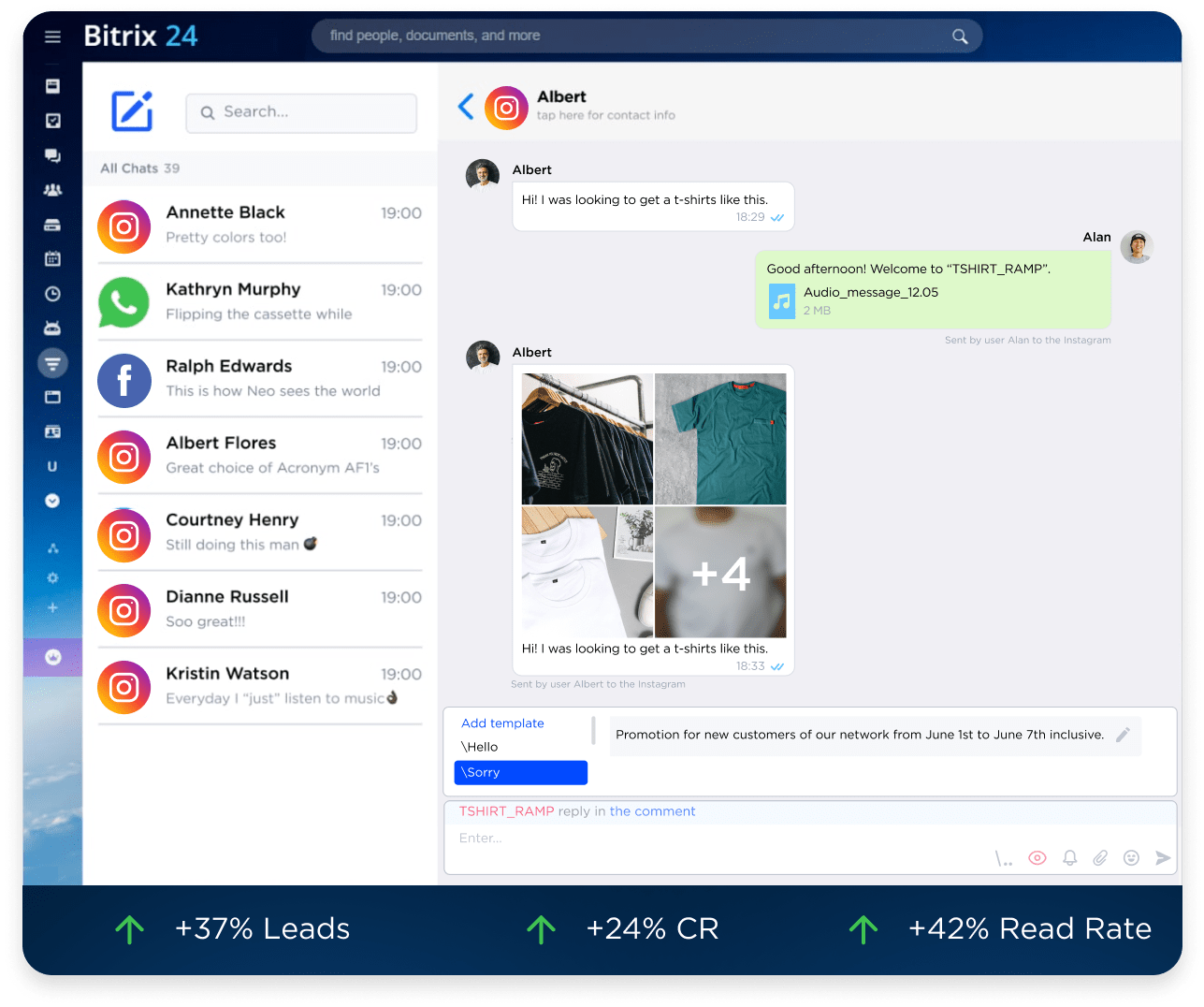Open the emoji picker smiley icon
Viewport: 1204px width, 1007px height.
click(1131, 858)
